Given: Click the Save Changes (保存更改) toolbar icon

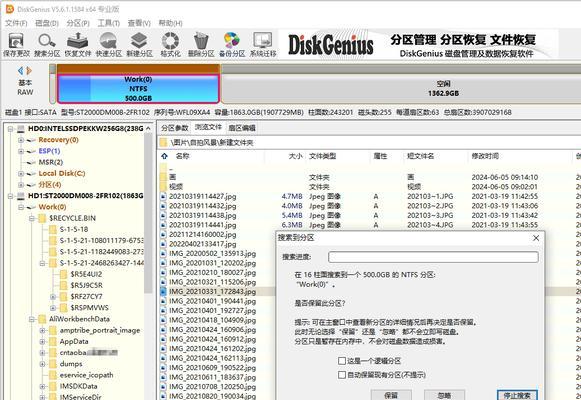Looking at the screenshot, I should (16, 41).
